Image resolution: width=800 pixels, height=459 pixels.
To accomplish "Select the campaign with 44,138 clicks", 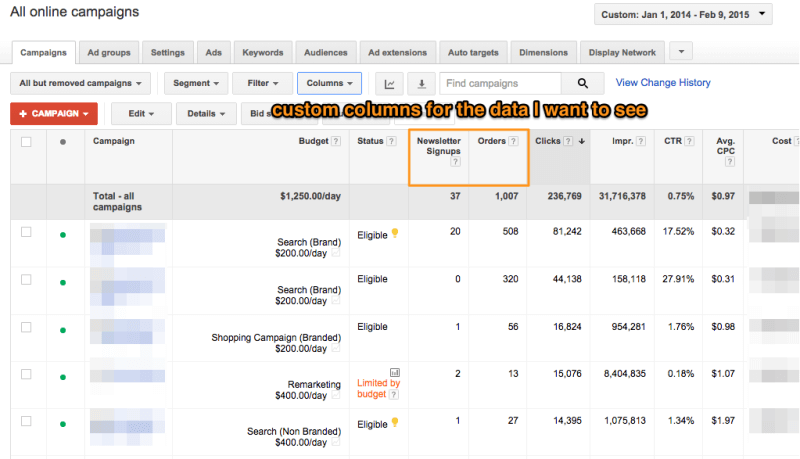I will tap(26, 279).
